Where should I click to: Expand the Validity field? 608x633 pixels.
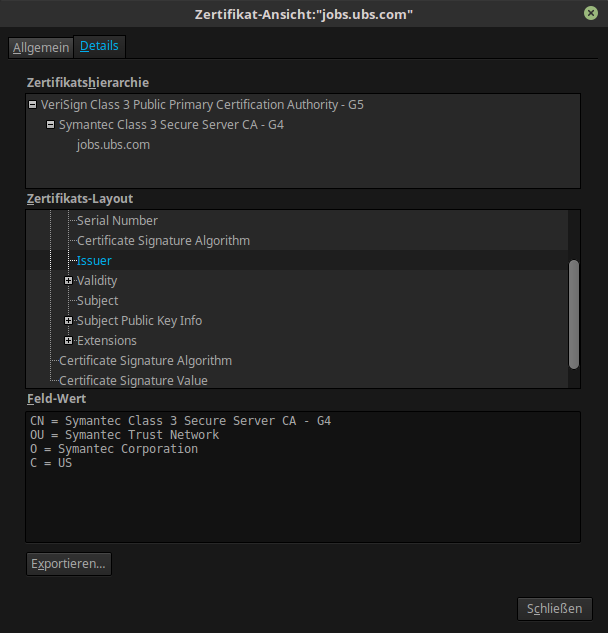(68, 281)
